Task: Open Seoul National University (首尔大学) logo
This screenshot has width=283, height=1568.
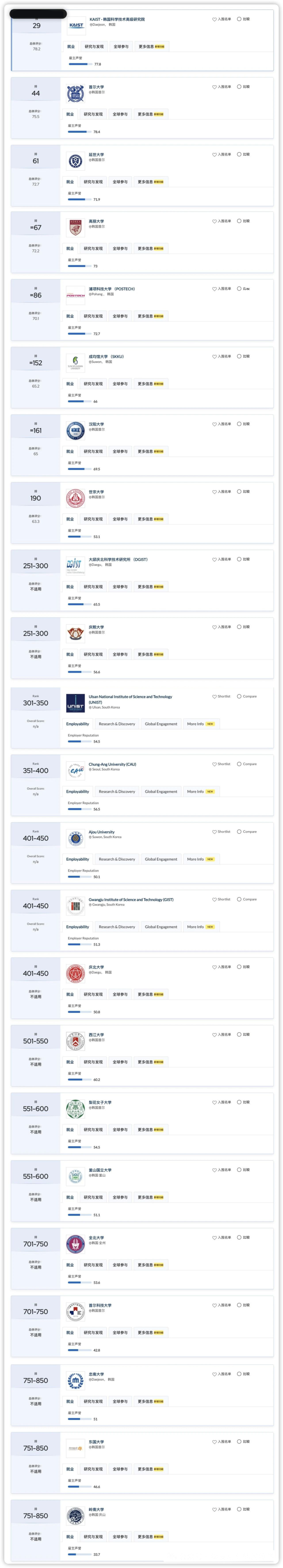Action: click(75, 93)
